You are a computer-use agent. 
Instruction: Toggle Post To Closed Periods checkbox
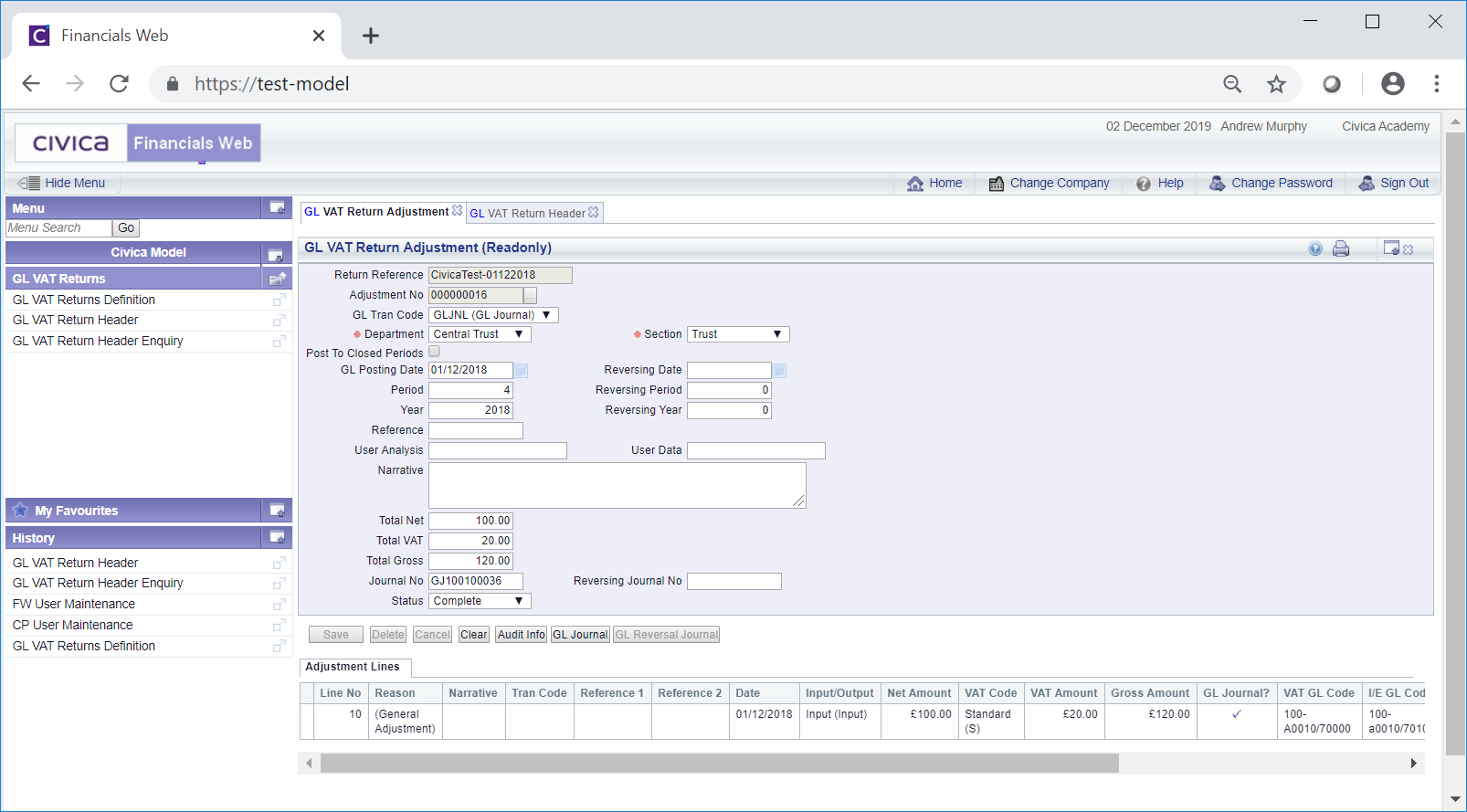coord(435,352)
